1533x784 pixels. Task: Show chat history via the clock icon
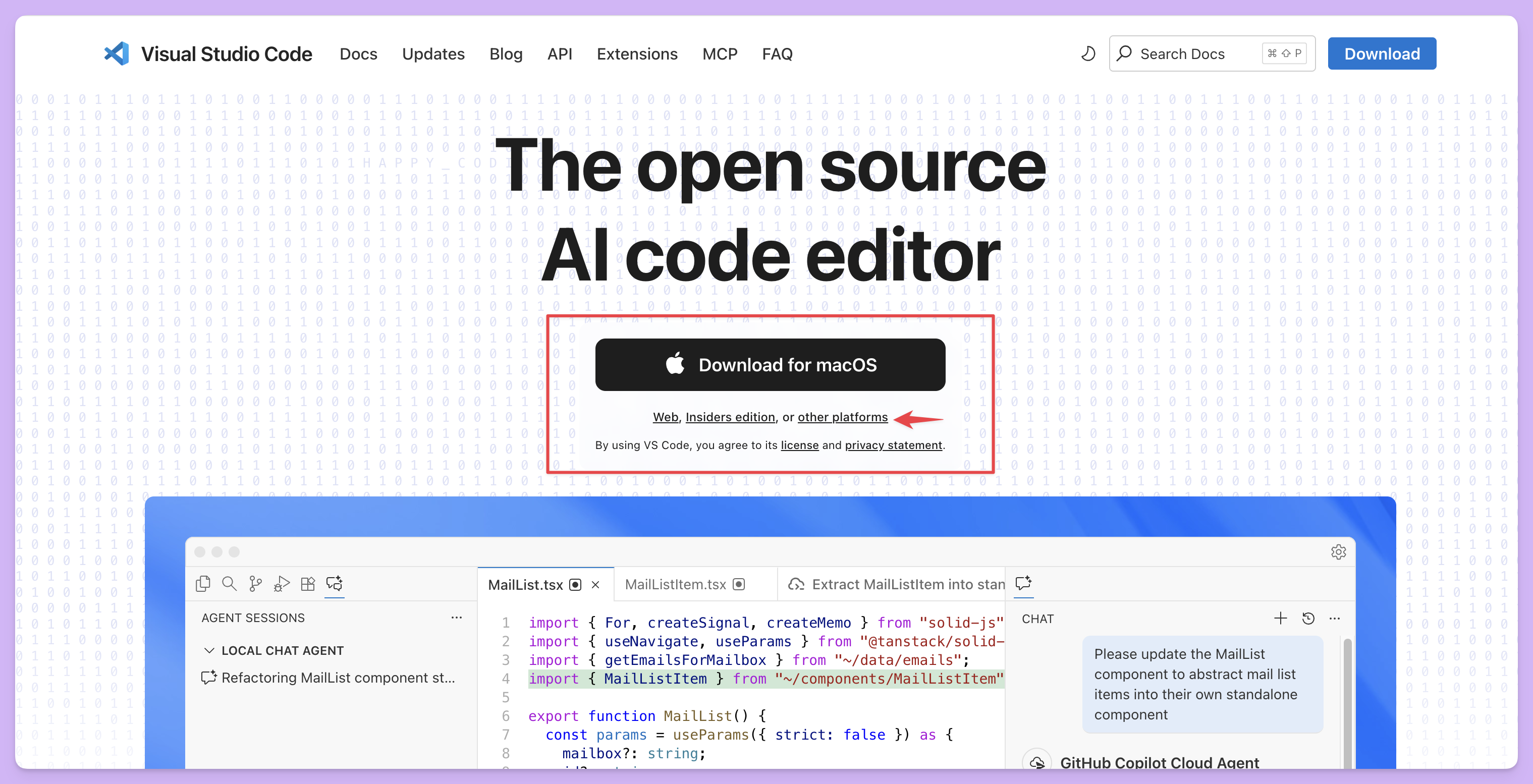point(1308,618)
